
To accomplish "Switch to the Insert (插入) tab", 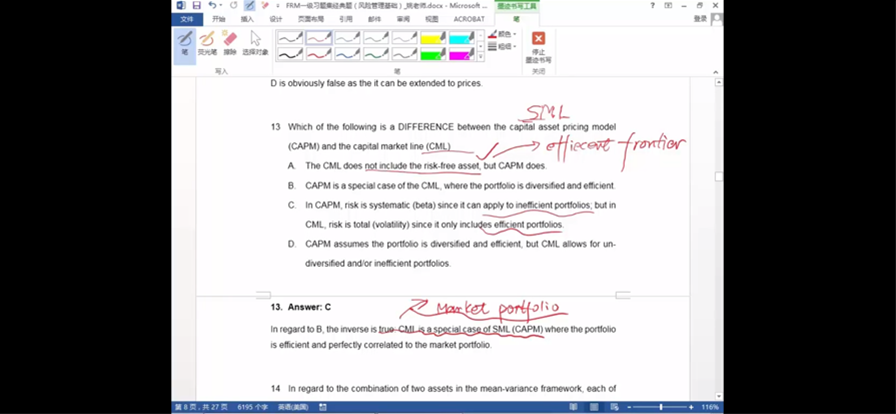I will (x=247, y=19).
